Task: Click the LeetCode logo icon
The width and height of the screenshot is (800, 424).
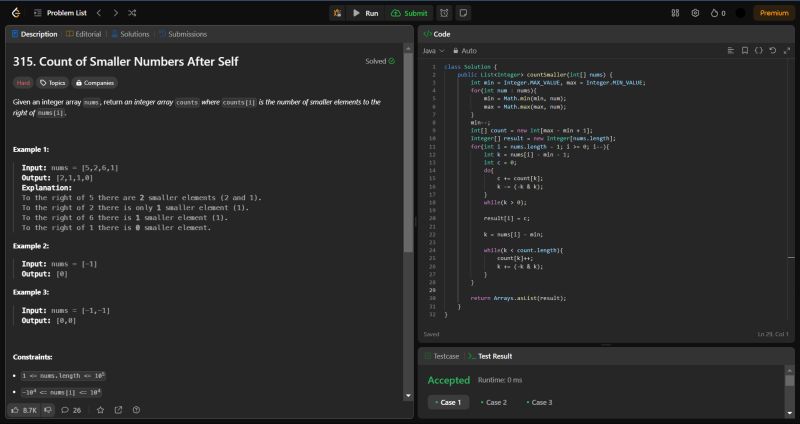Action: pos(16,13)
